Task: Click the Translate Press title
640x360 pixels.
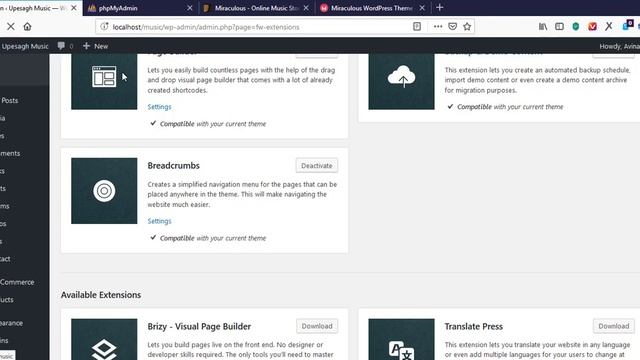Action: pyautogui.click(x=473, y=327)
